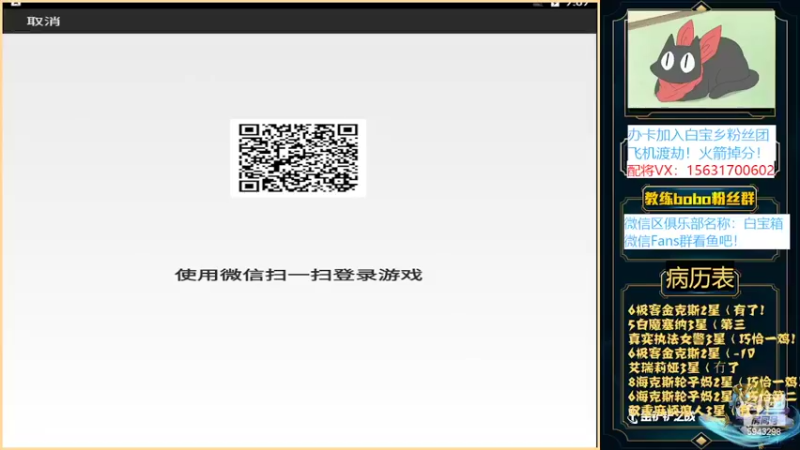Click the text 微信Fans群看鱼吧！
The width and height of the screenshot is (800, 450).
point(681,241)
